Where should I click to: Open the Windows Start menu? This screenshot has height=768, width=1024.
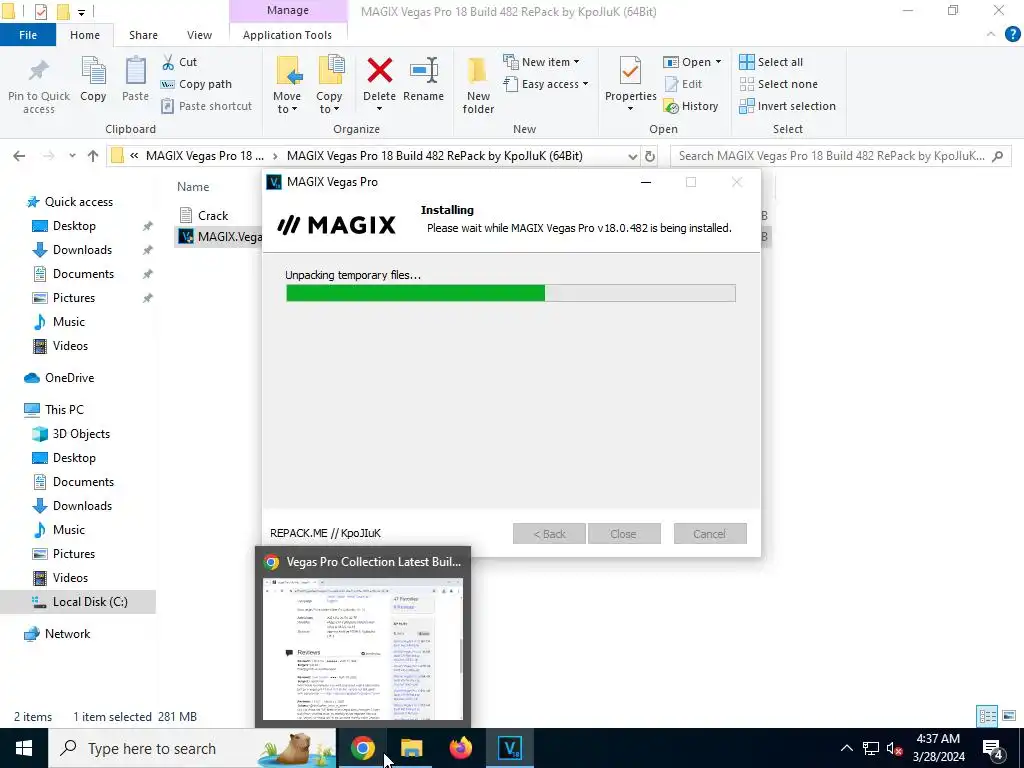24,748
